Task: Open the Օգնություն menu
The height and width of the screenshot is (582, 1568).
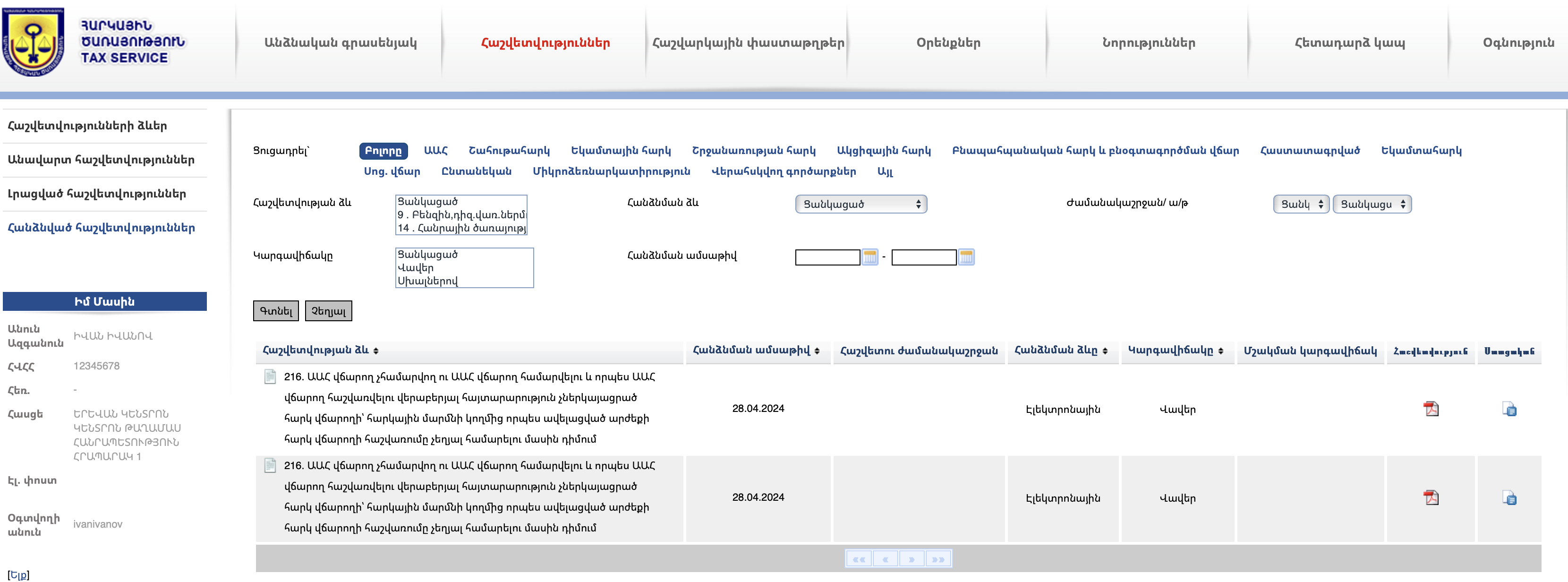Action: click(x=1518, y=43)
